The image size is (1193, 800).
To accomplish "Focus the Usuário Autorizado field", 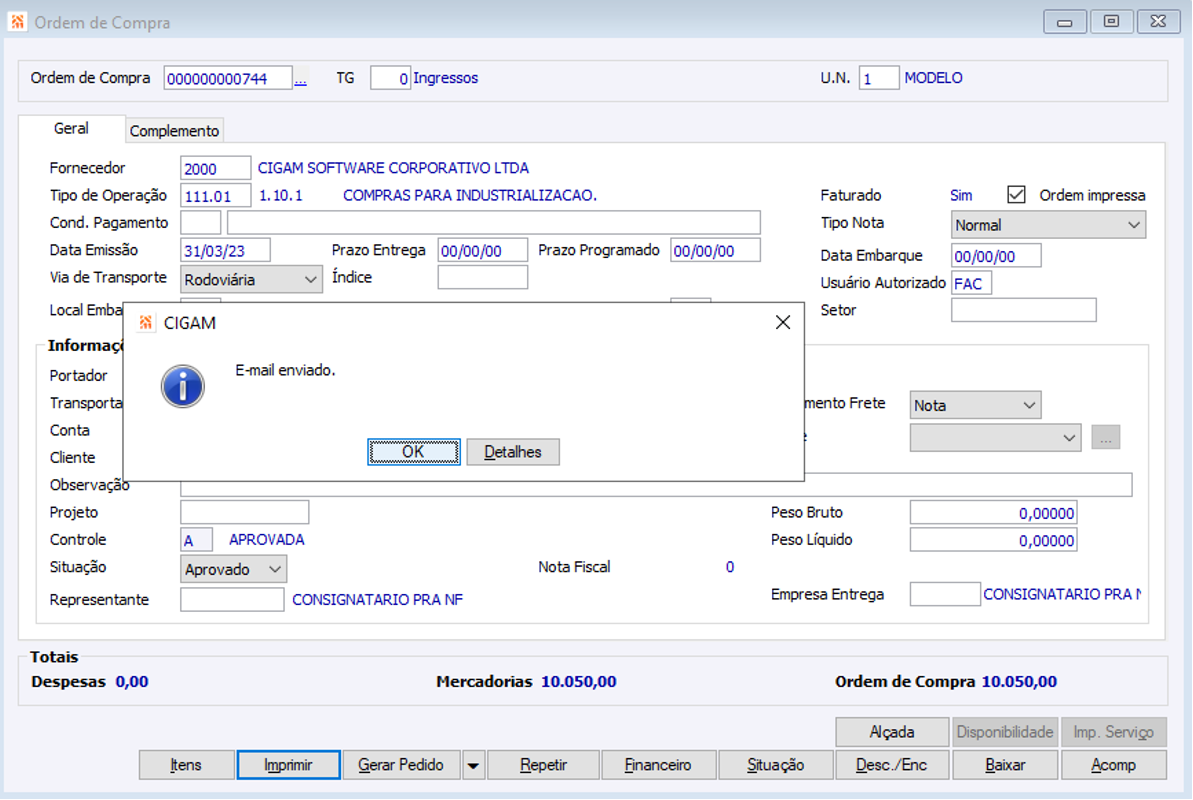I will (972, 283).
